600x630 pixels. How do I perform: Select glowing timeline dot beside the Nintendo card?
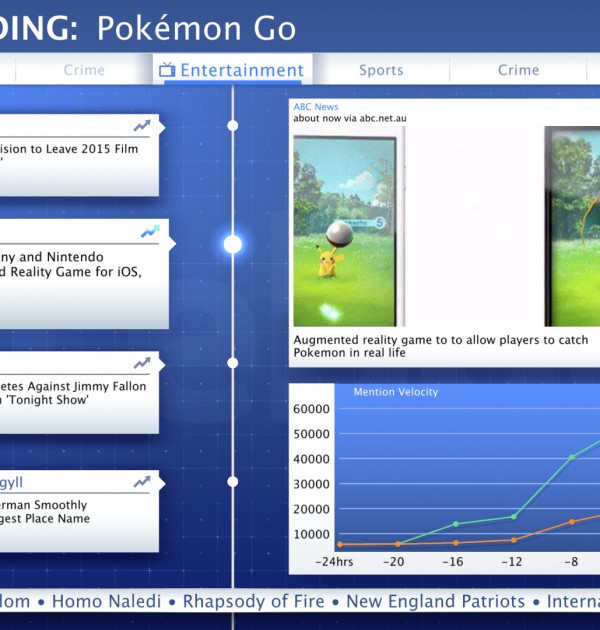(x=233, y=244)
